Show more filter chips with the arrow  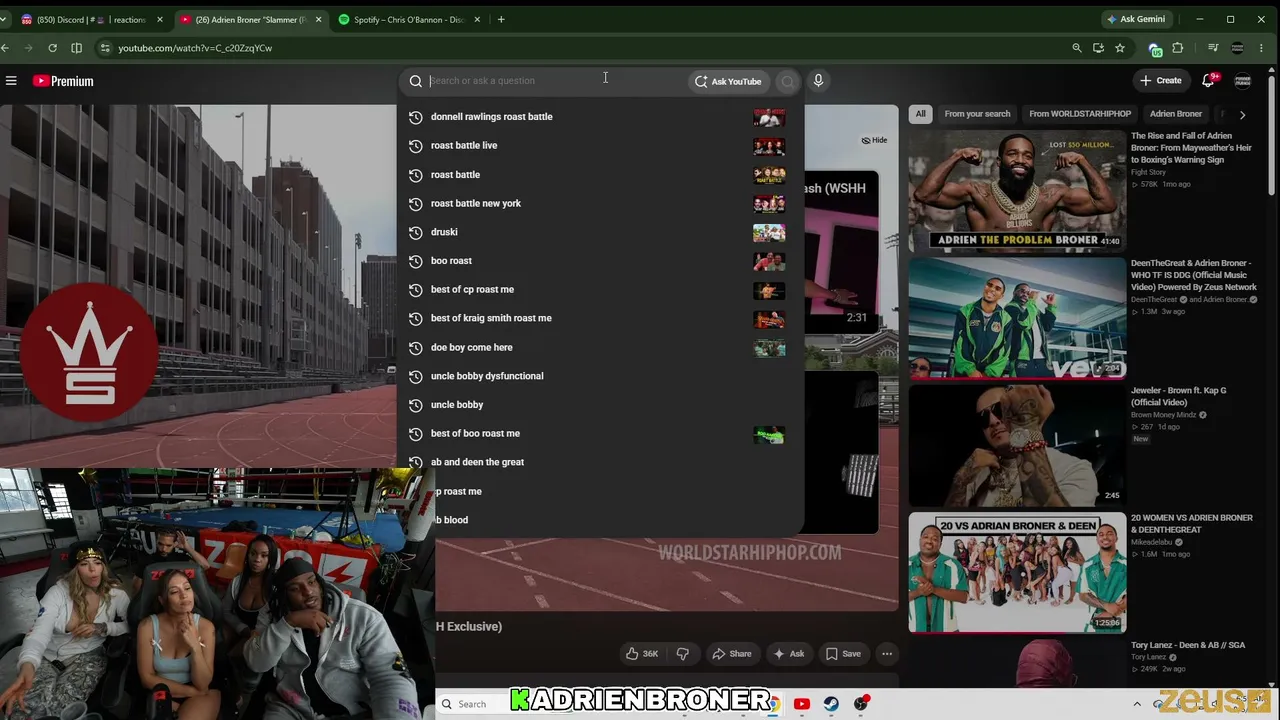coord(1242,114)
